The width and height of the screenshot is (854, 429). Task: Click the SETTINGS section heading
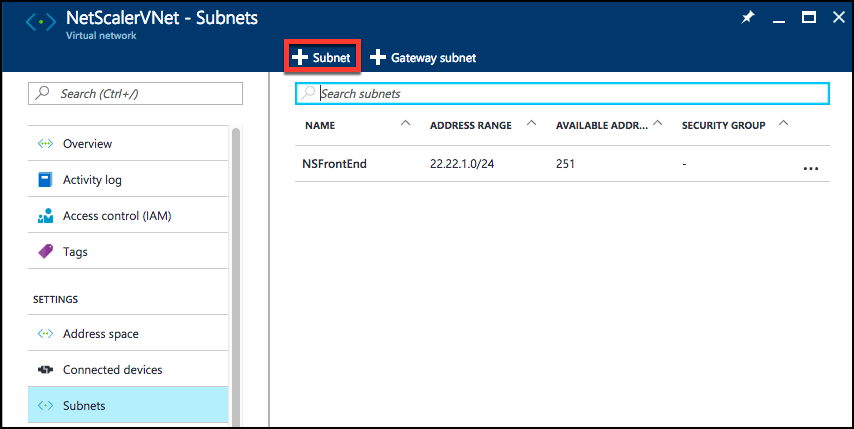point(56,299)
